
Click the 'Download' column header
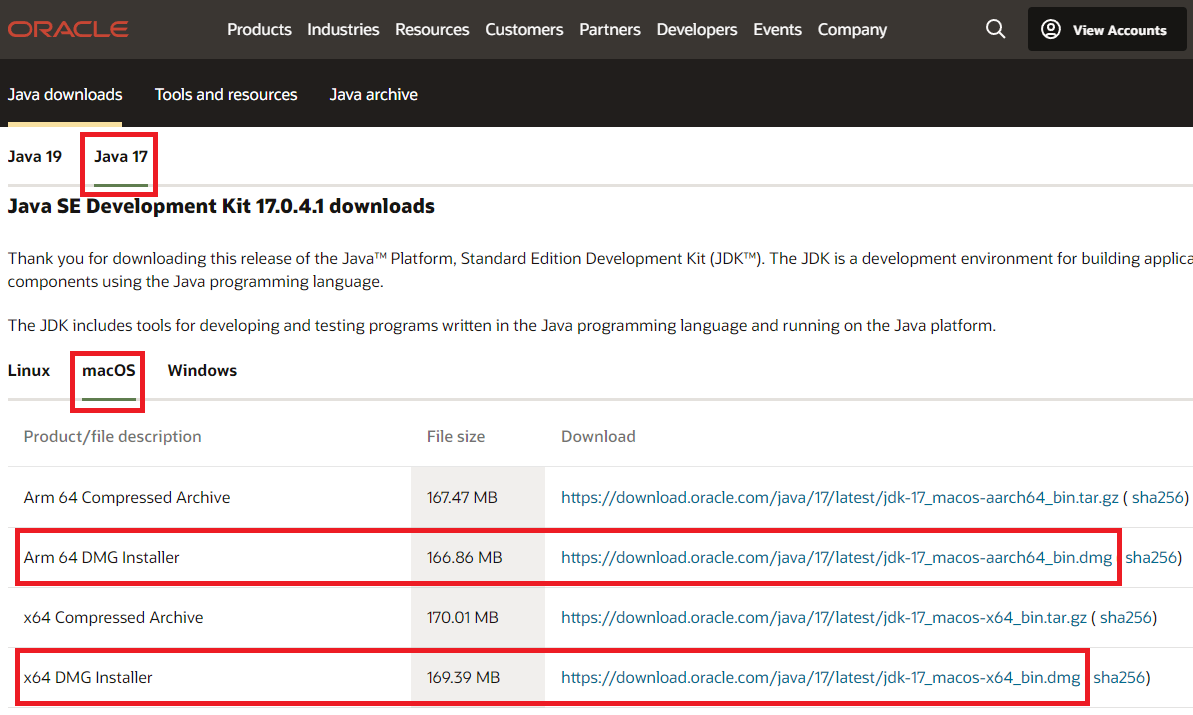[x=598, y=437]
